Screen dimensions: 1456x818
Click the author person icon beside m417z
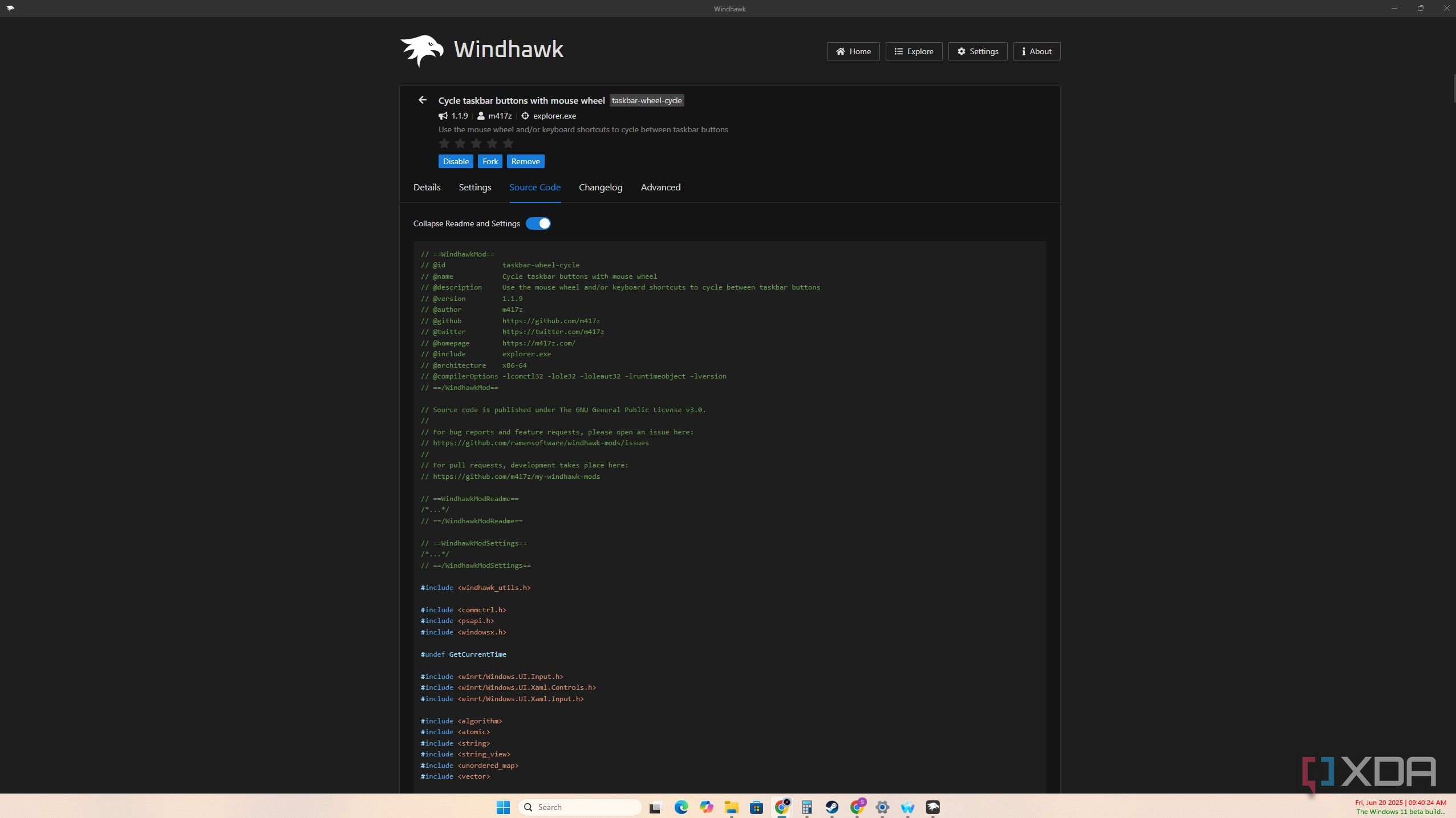(x=481, y=116)
